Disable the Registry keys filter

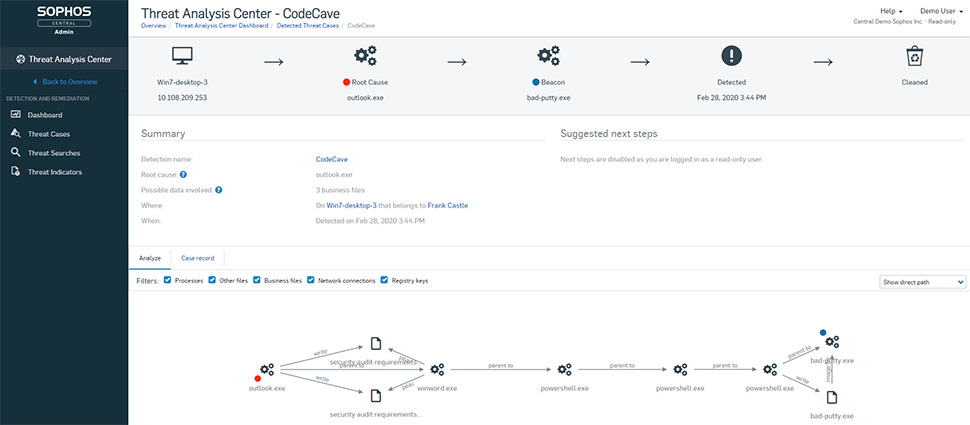385,281
